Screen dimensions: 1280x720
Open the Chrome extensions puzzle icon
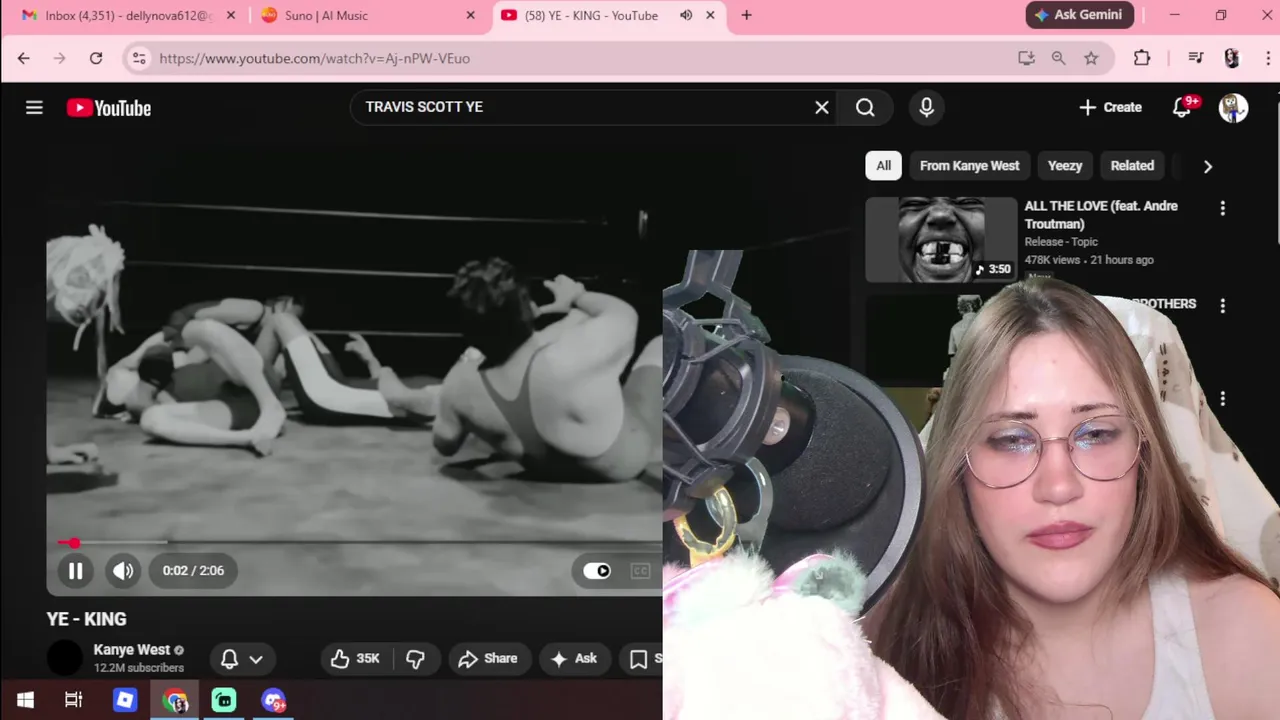(x=1142, y=58)
